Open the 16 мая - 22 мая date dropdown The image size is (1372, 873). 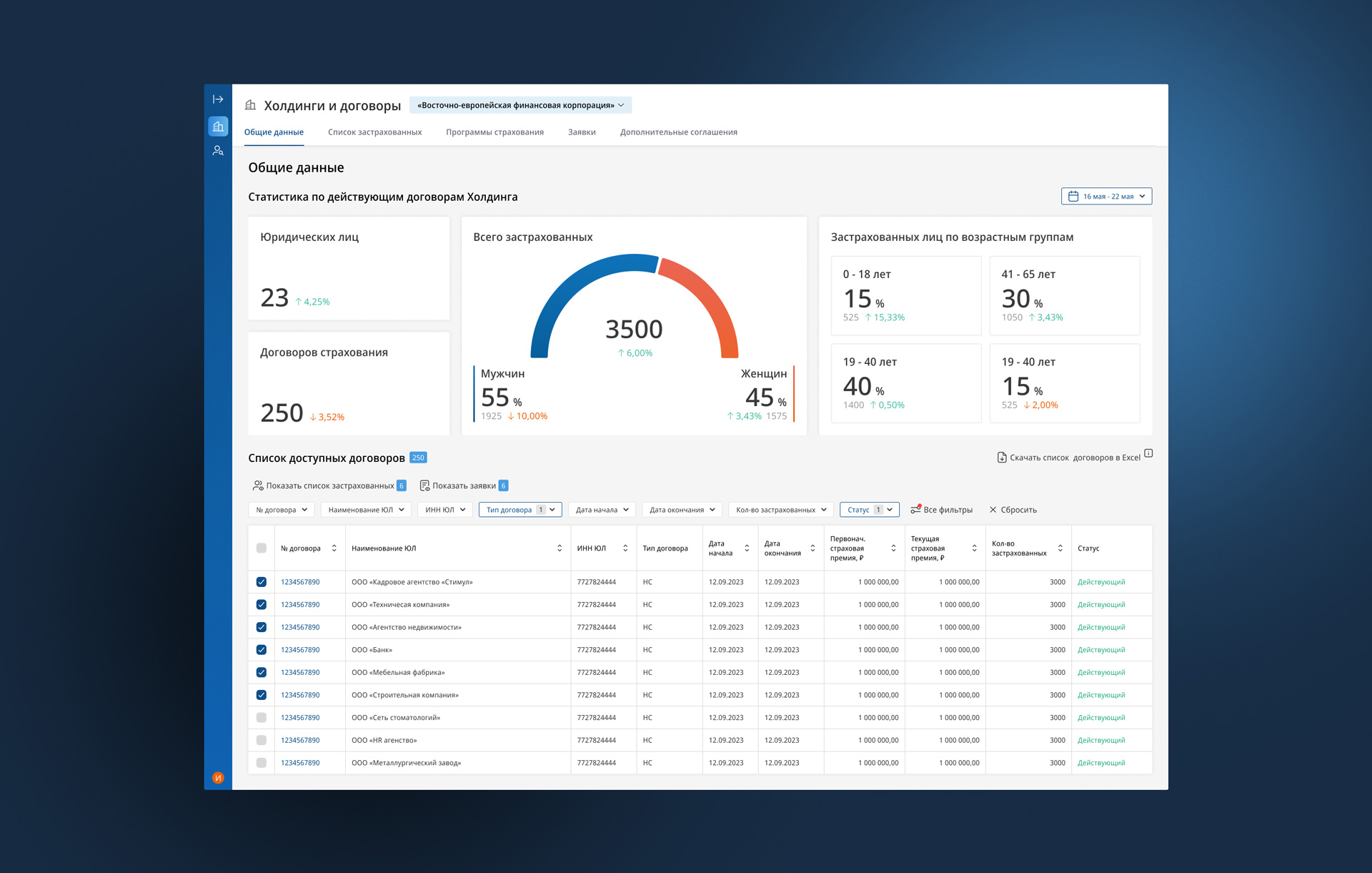[x=1106, y=197]
